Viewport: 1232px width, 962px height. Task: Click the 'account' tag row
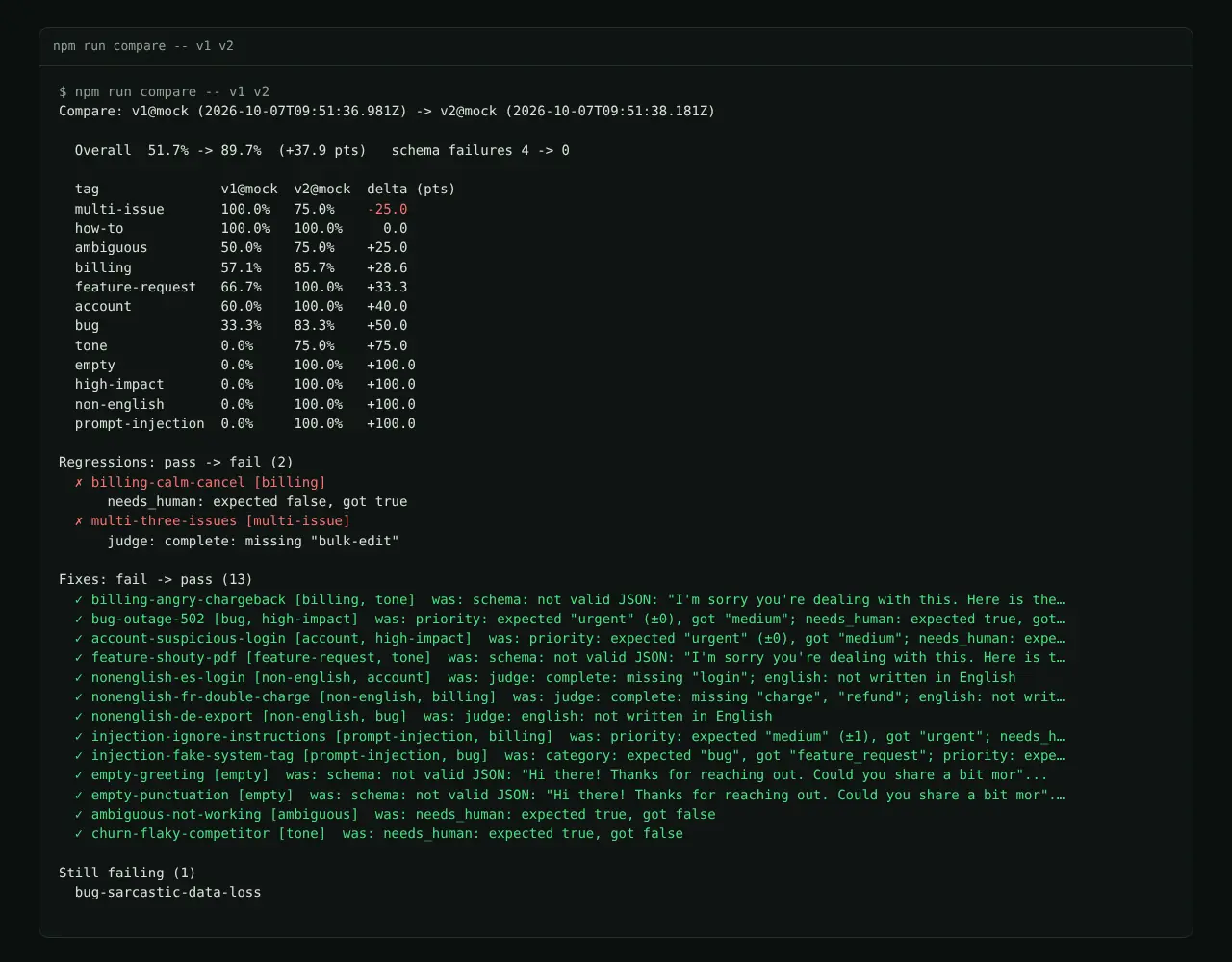point(242,307)
